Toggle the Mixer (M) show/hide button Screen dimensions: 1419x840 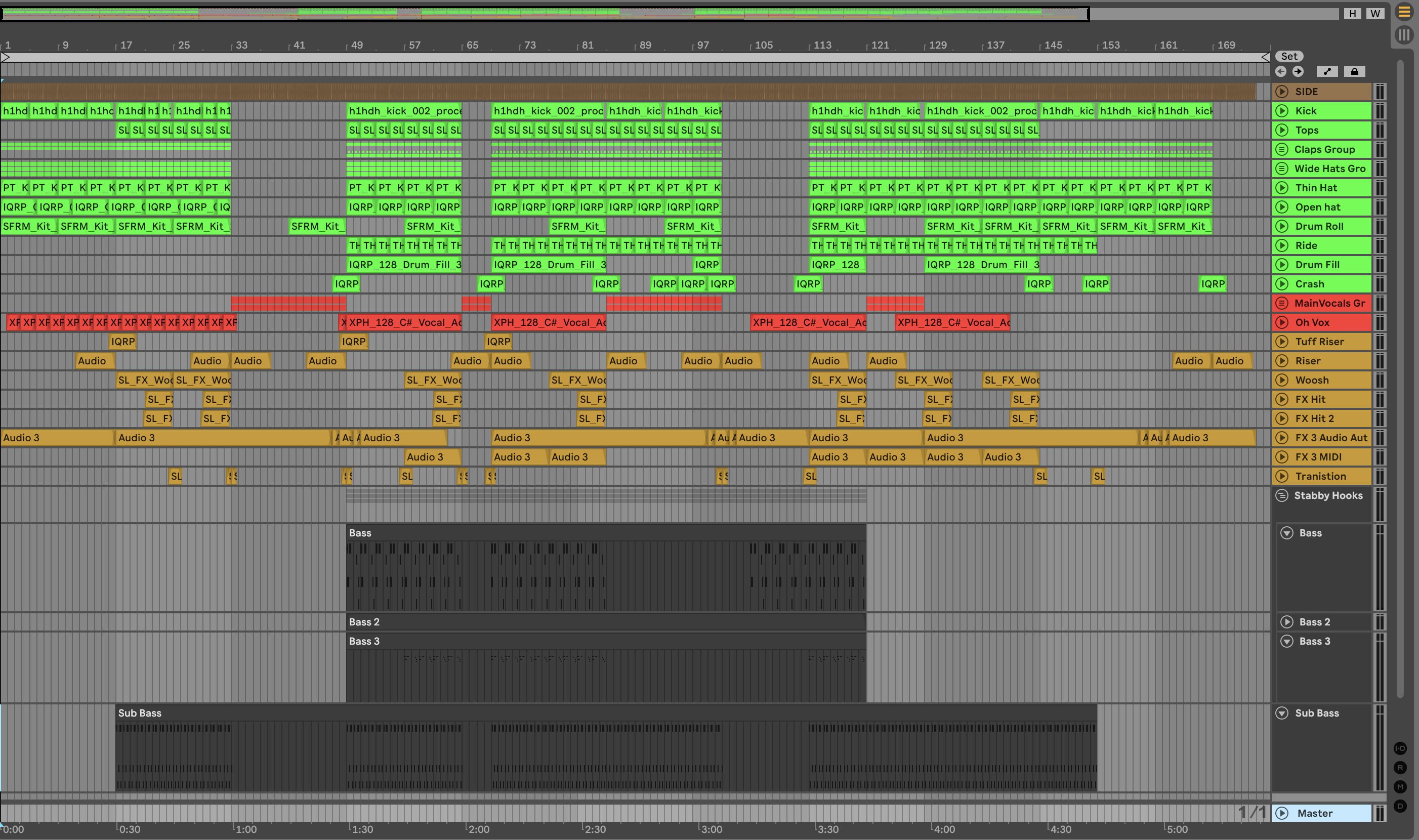click(1400, 787)
